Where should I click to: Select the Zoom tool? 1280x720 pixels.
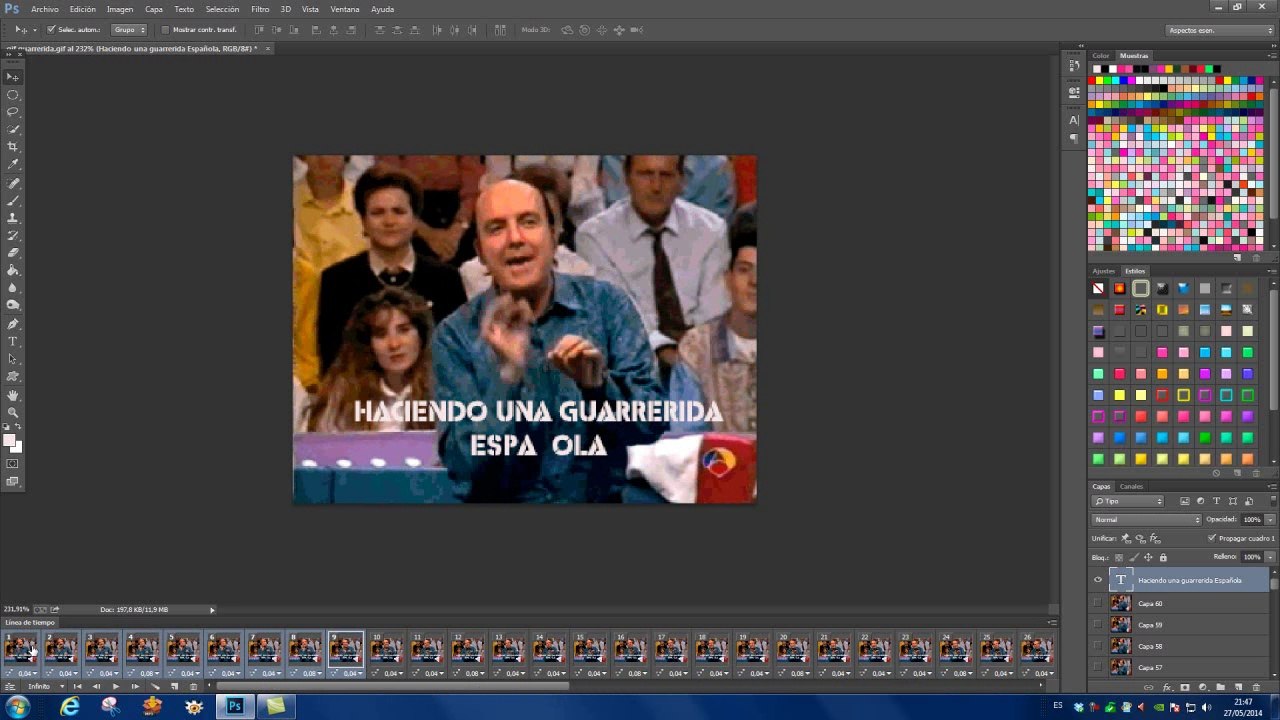click(x=13, y=412)
